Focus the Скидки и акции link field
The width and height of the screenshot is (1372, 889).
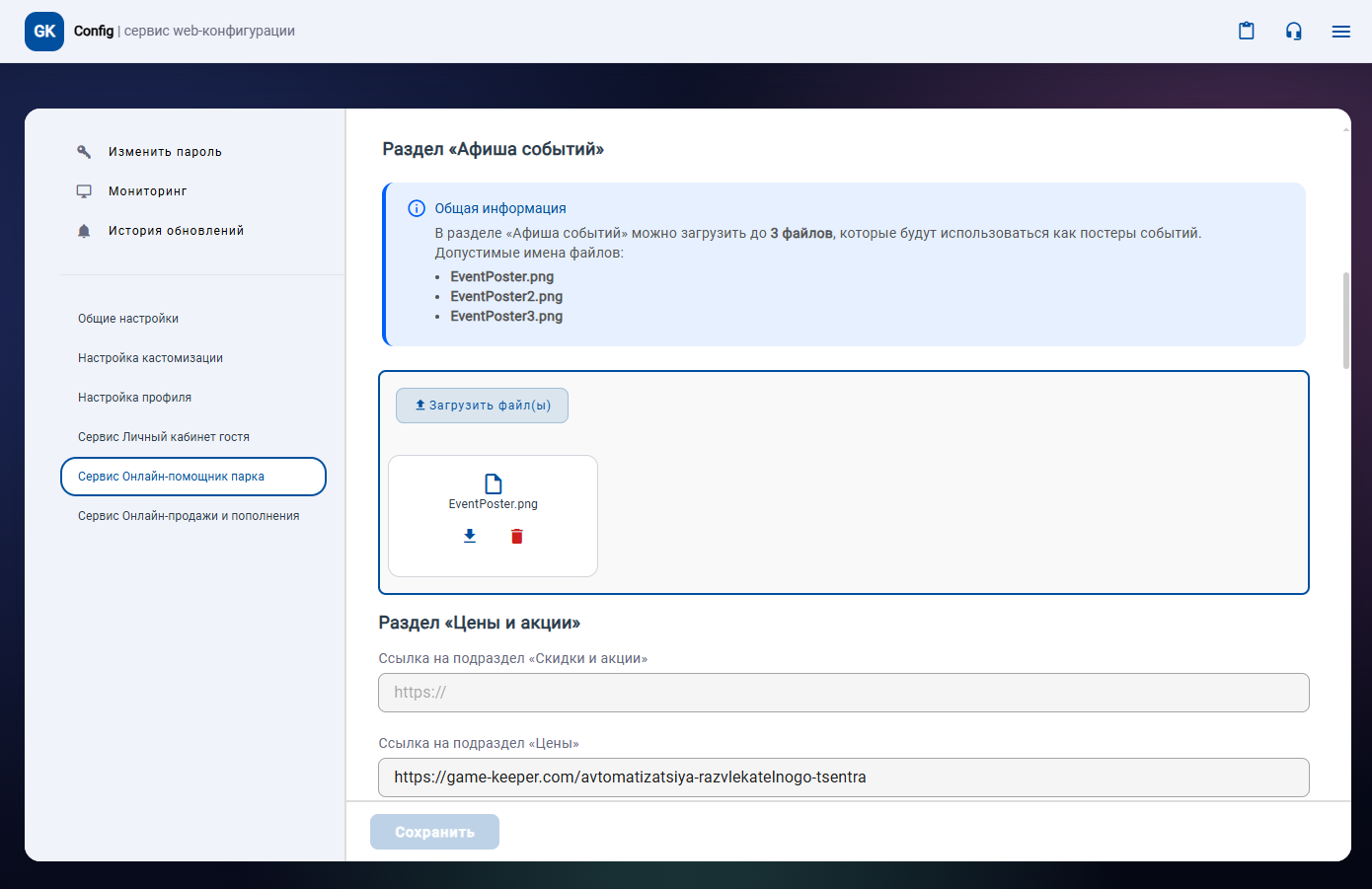click(x=843, y=693)
